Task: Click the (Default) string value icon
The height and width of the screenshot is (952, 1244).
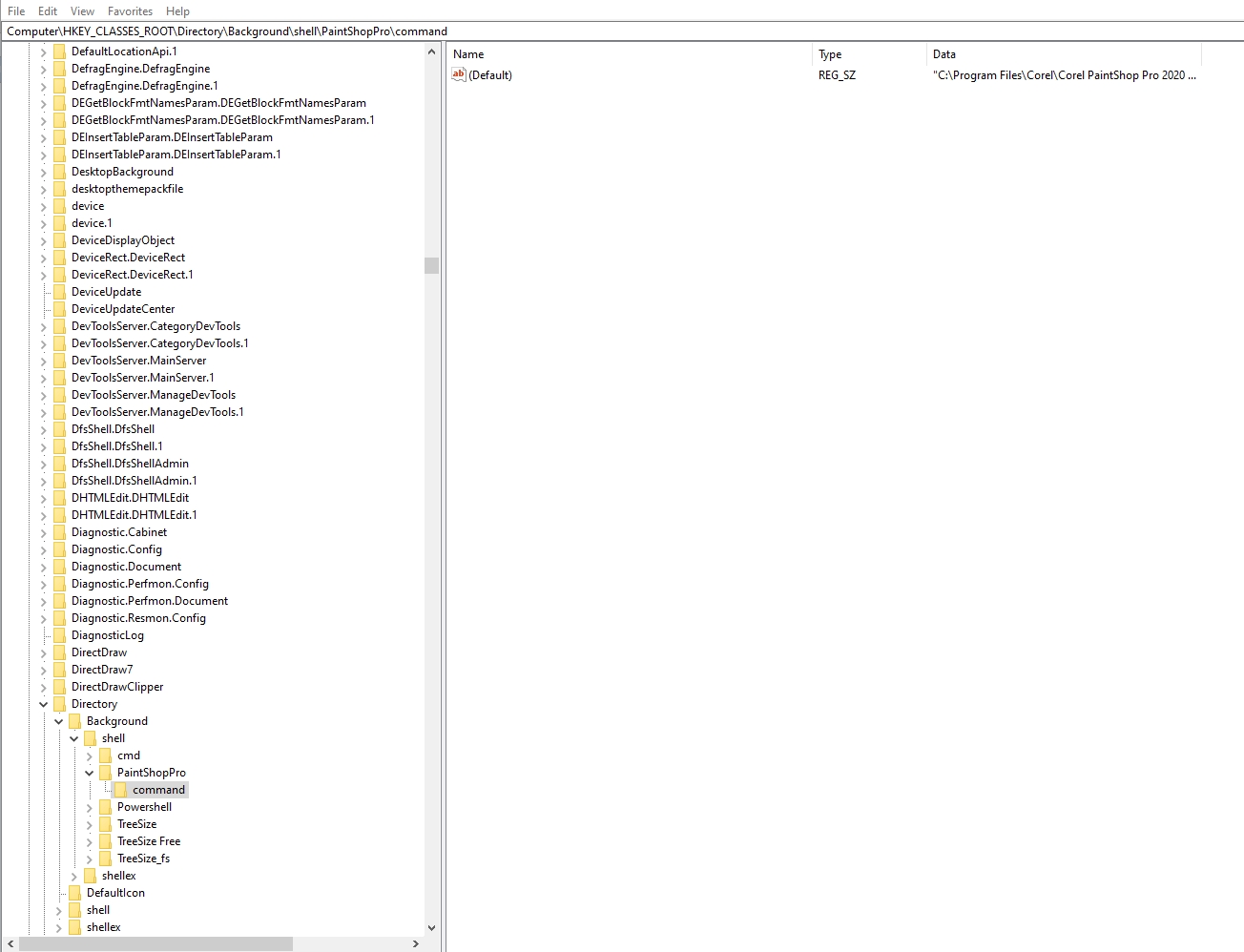Action: tap(459, 75)
